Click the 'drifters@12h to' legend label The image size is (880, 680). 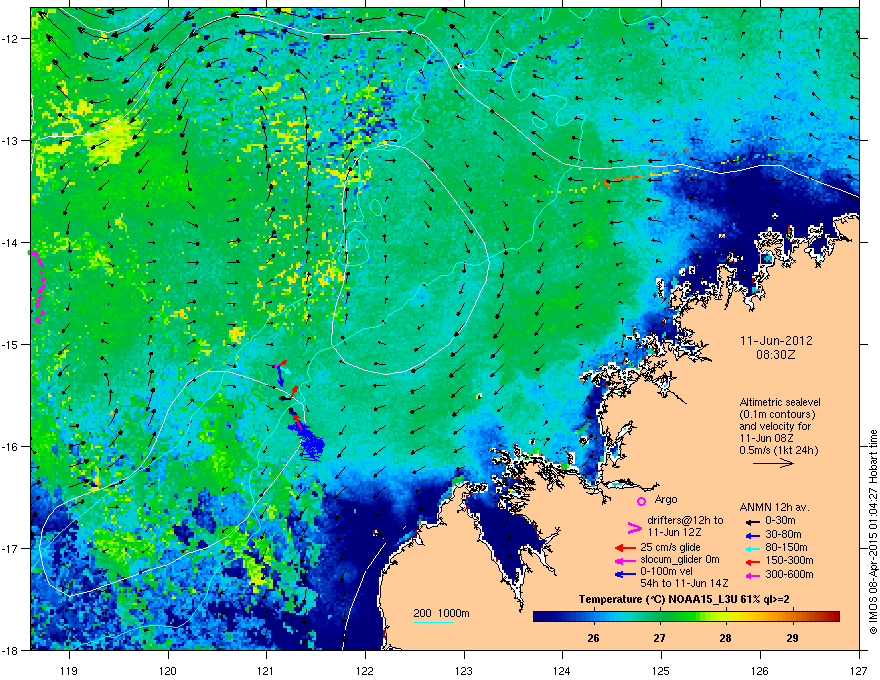685,520
